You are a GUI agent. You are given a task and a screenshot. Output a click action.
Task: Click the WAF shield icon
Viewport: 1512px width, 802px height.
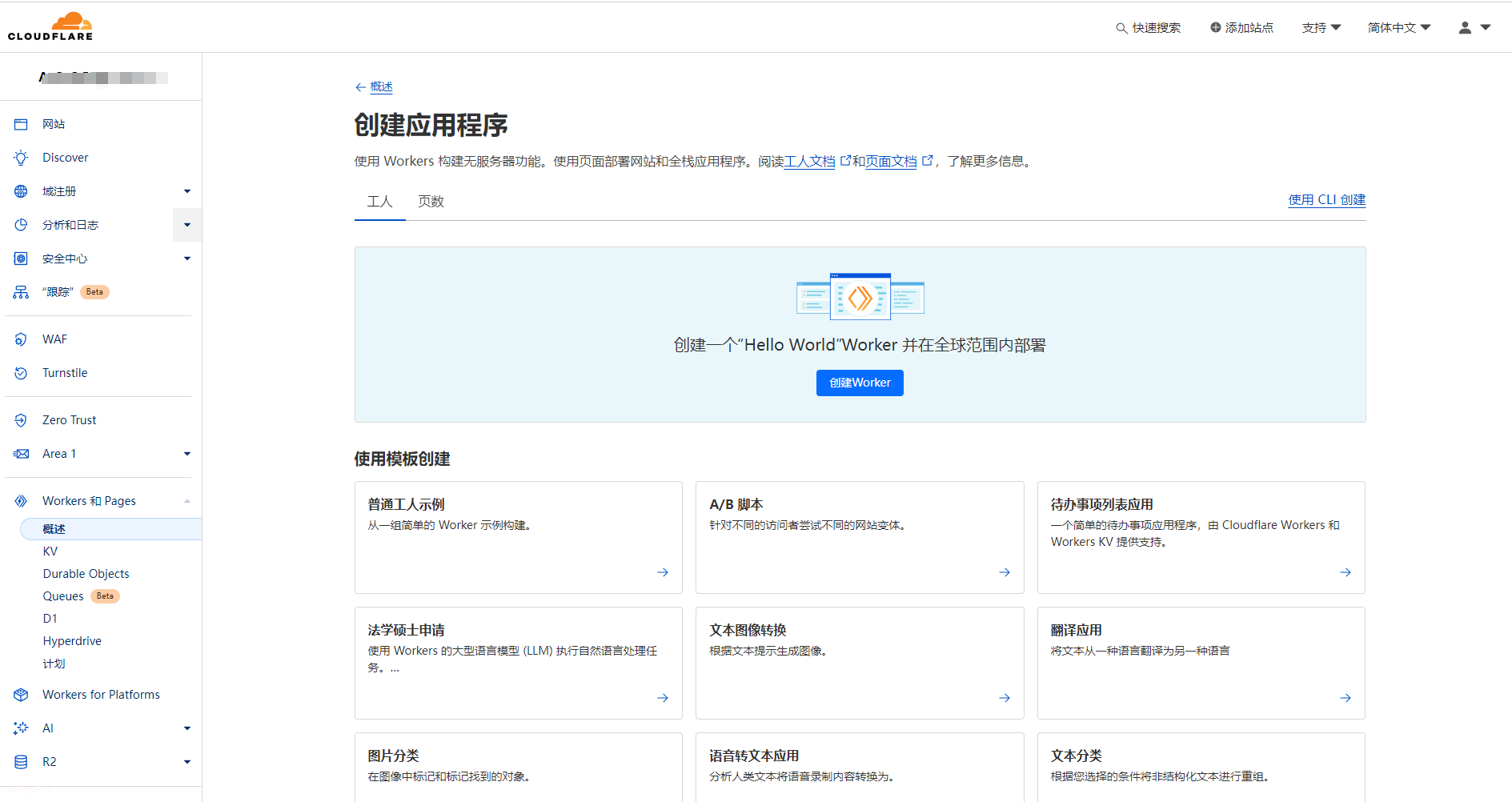pos(21,339)
